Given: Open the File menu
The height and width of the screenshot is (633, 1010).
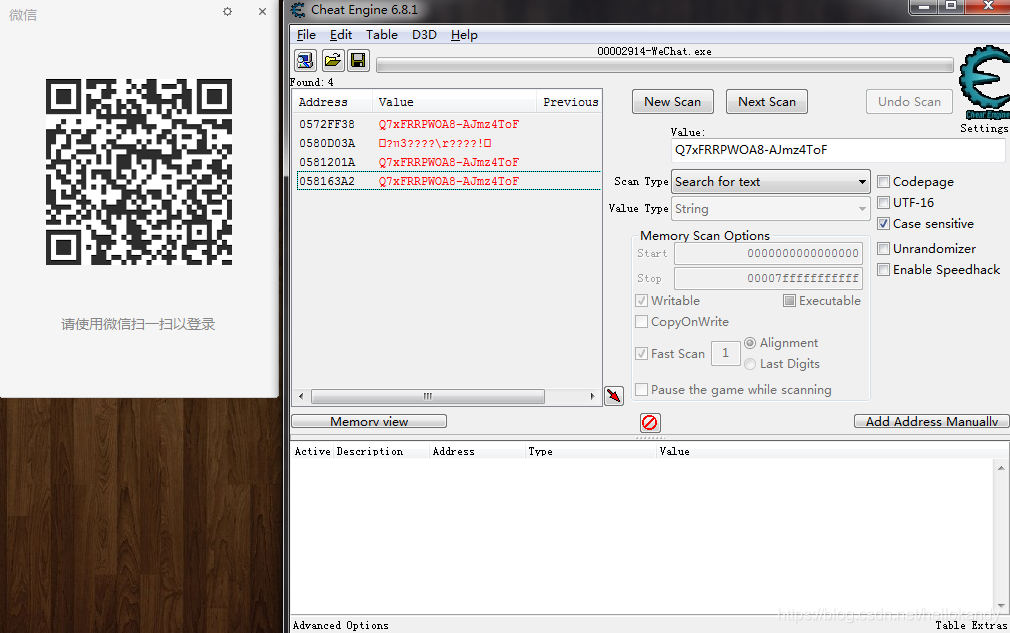Looking at the screenshot, I should [306, 35].
